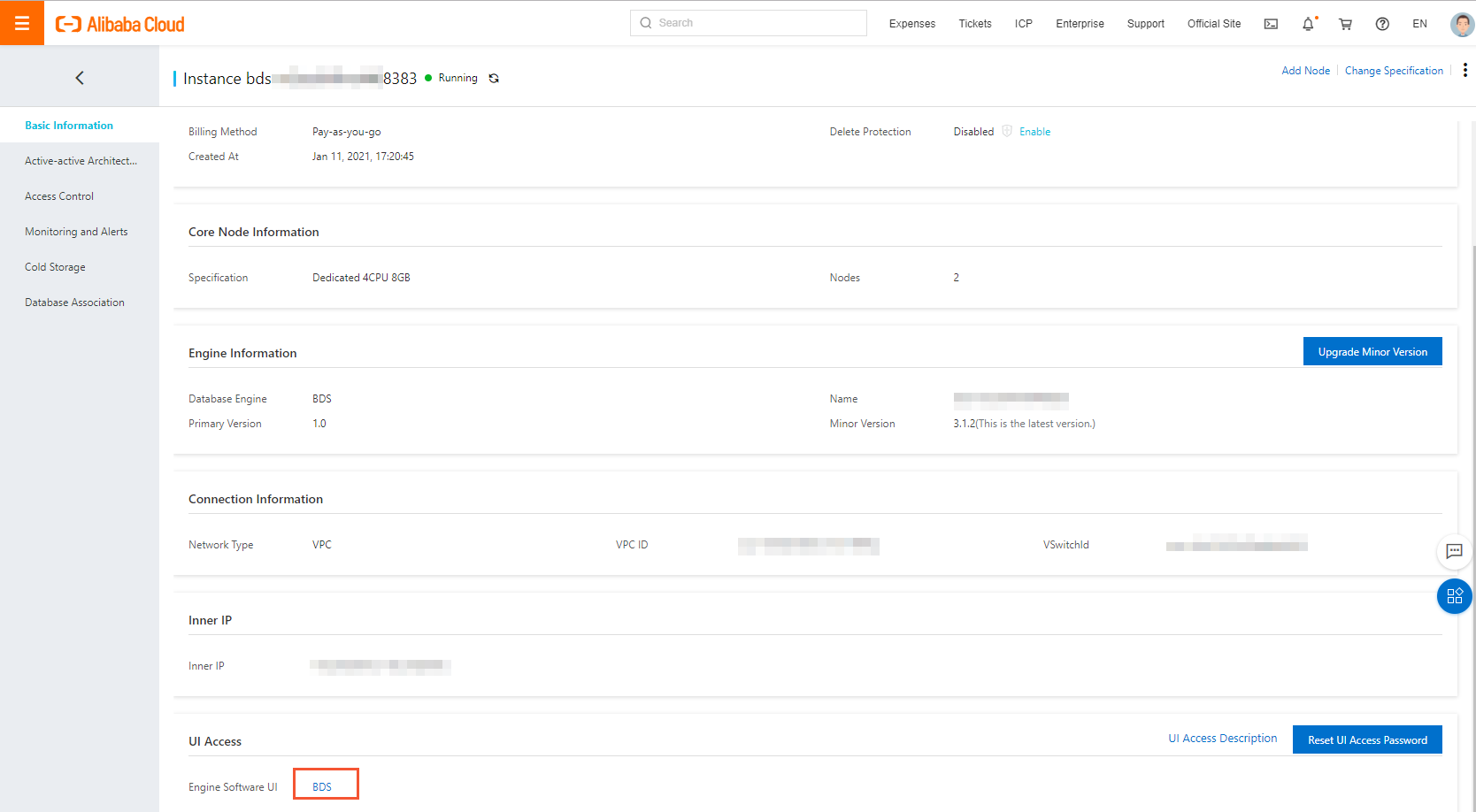Click the Add Node link

tap(1305, 71)
